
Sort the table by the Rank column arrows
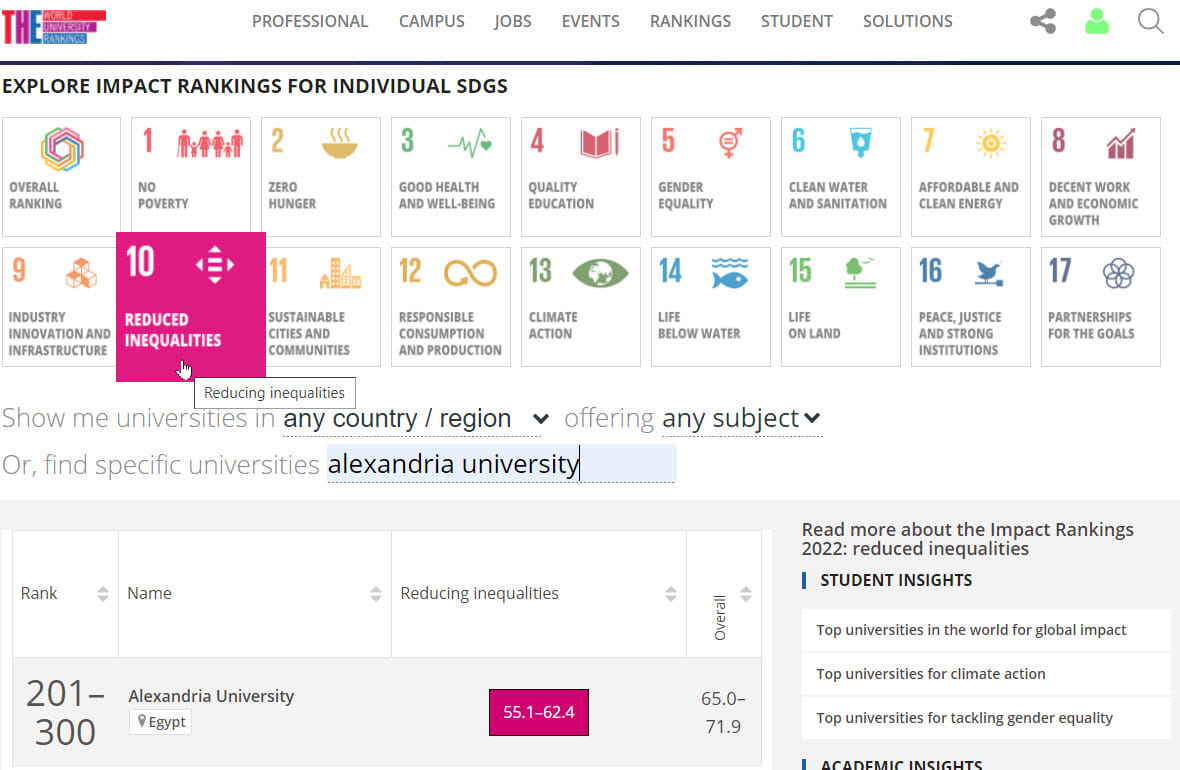click(x=102, y=592)
